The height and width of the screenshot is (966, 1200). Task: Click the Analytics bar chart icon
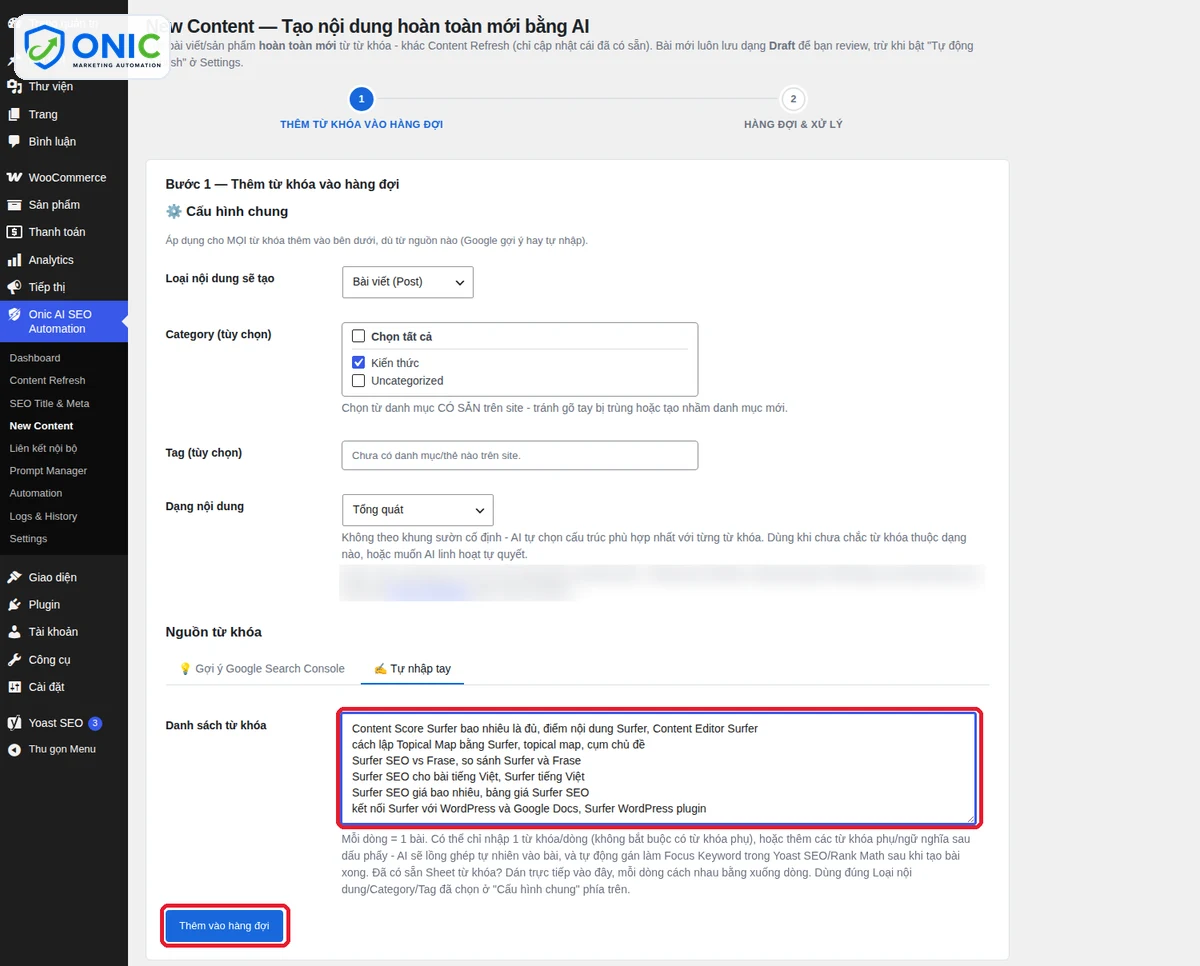coord(14,260)
